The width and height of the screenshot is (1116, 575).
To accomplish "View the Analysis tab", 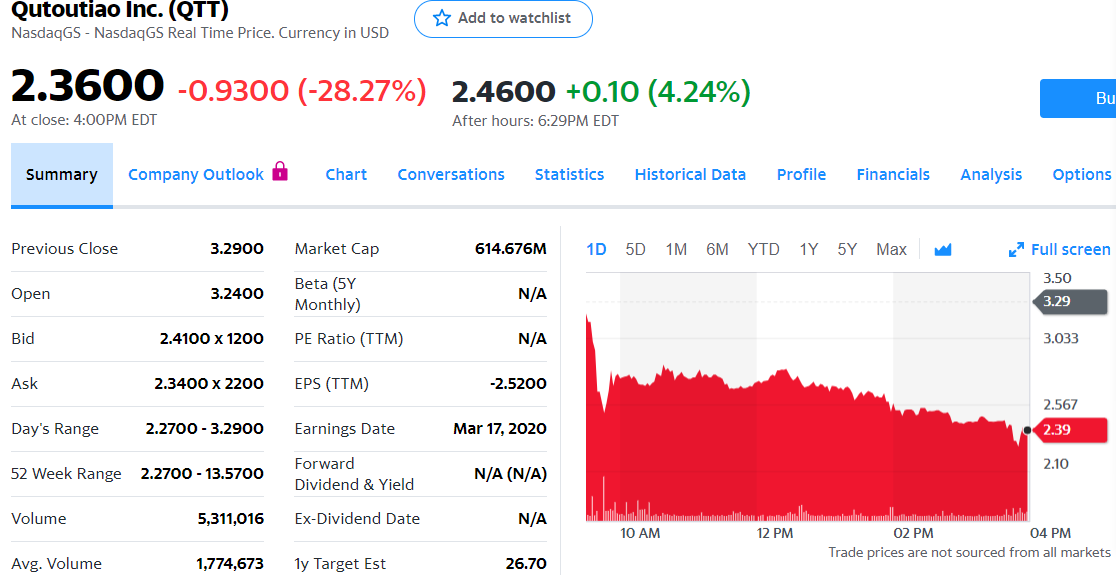I will (x=991, y=174).
